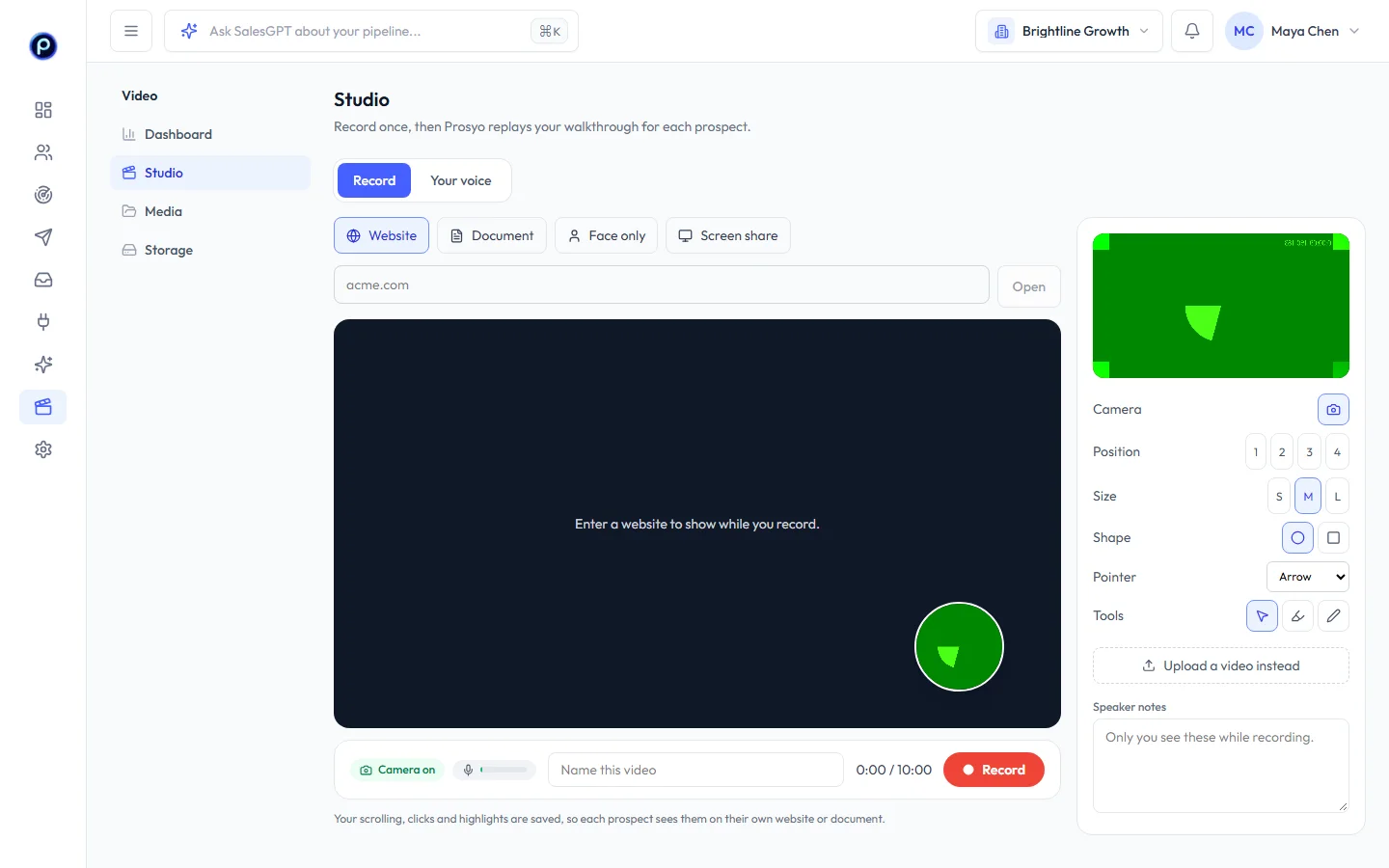This screenshot has width=1389, height=868.
Task: Open the integrations plug icon
Action: (x=43, y=322)
